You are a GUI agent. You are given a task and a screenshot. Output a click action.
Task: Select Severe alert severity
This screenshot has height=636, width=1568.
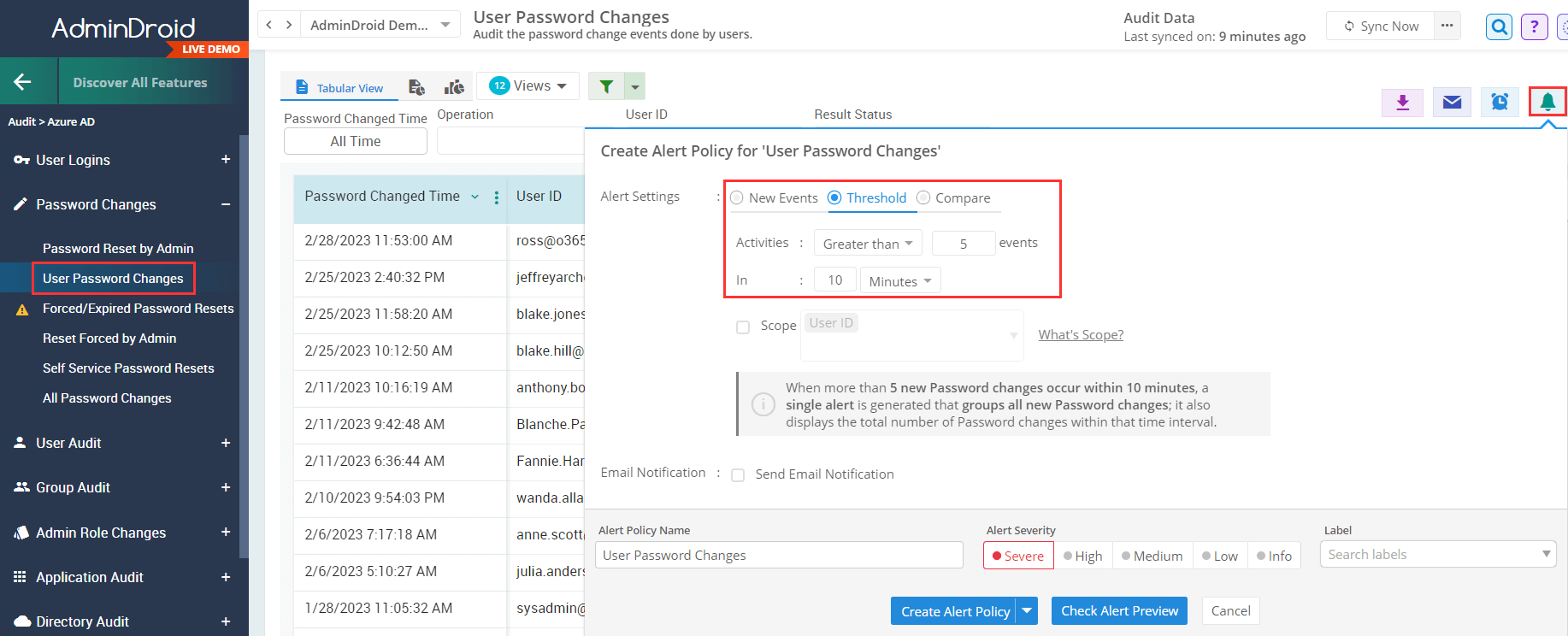pyautogui.click(x=1018, y=556)
